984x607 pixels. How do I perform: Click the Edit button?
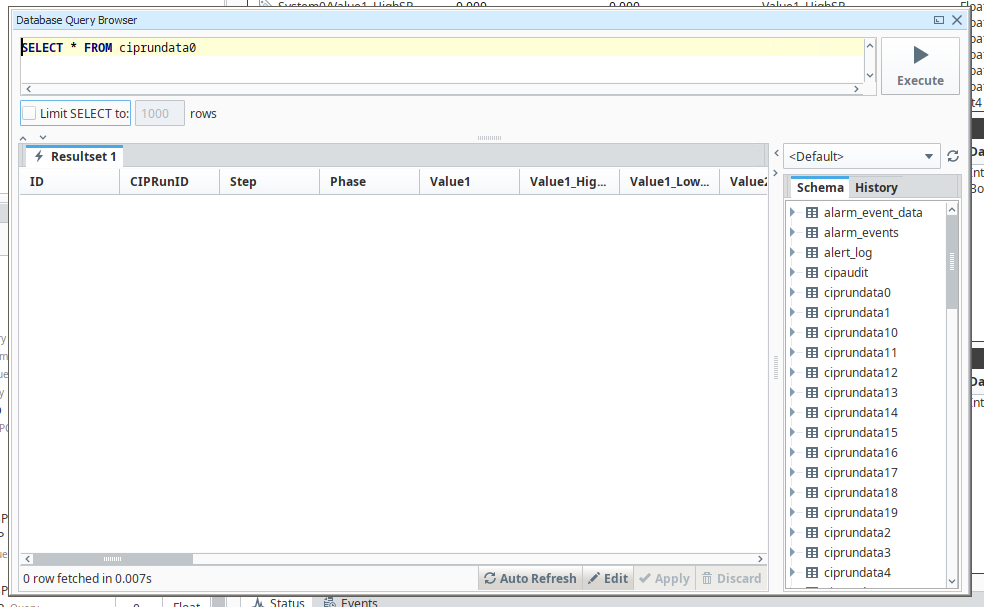[607, 578]
